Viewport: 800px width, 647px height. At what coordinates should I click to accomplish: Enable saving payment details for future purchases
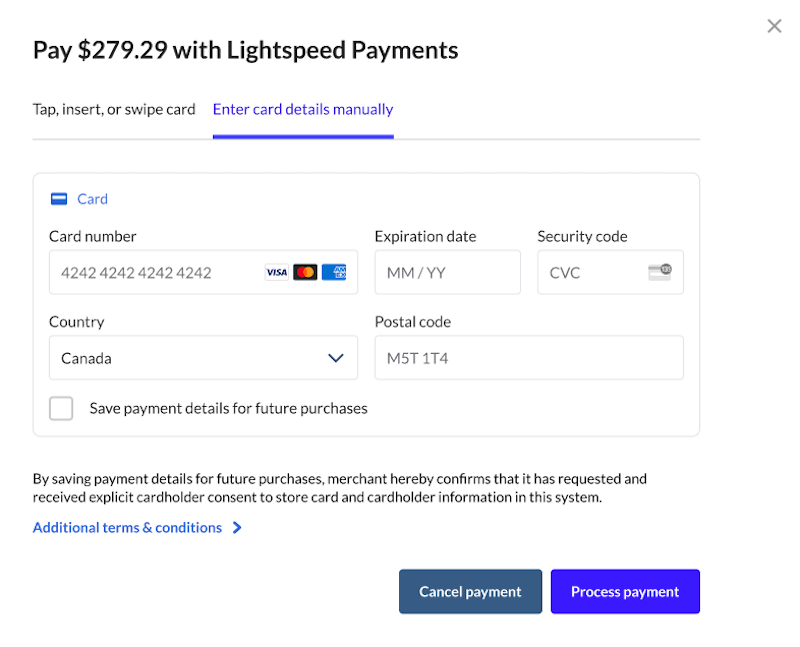(61, 408)
